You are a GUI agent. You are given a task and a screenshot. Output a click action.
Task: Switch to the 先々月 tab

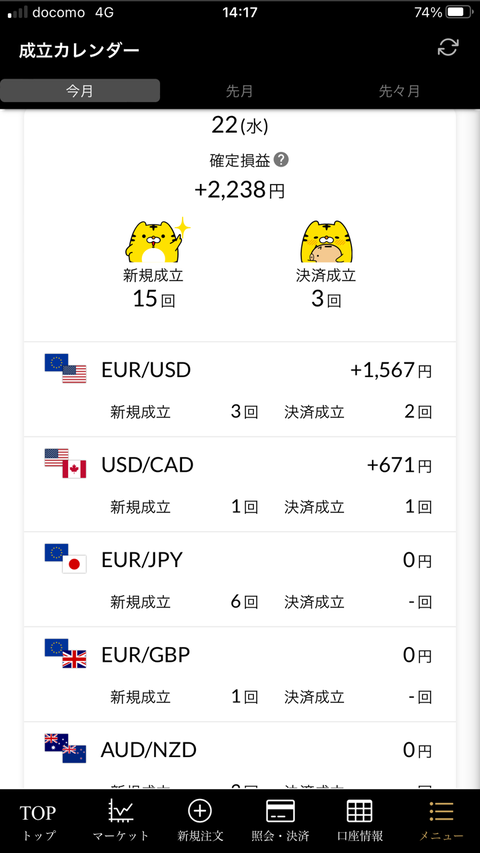(399, 91)
